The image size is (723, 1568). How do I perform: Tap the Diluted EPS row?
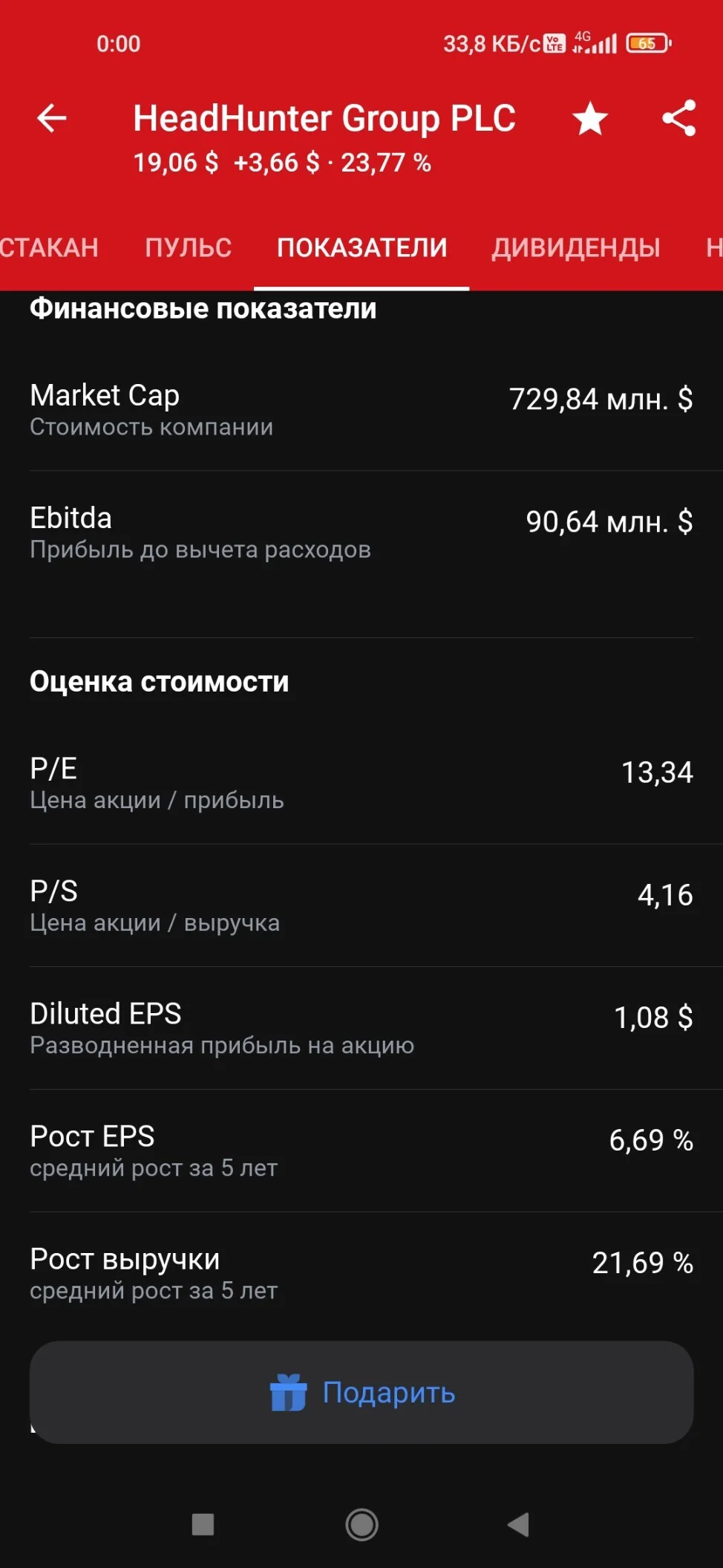click(x=361, y=1028)
